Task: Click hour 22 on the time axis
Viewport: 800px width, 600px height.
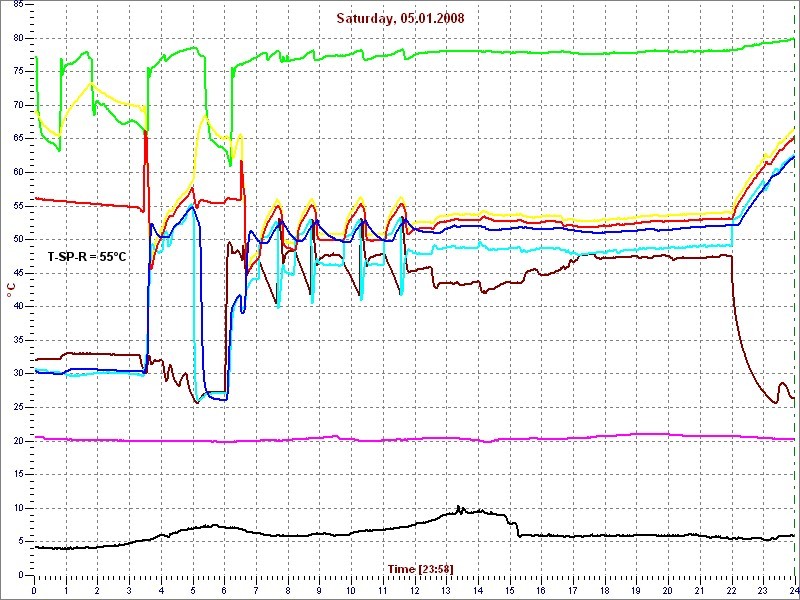Action: pyautogui.click(x=731, y=589)
